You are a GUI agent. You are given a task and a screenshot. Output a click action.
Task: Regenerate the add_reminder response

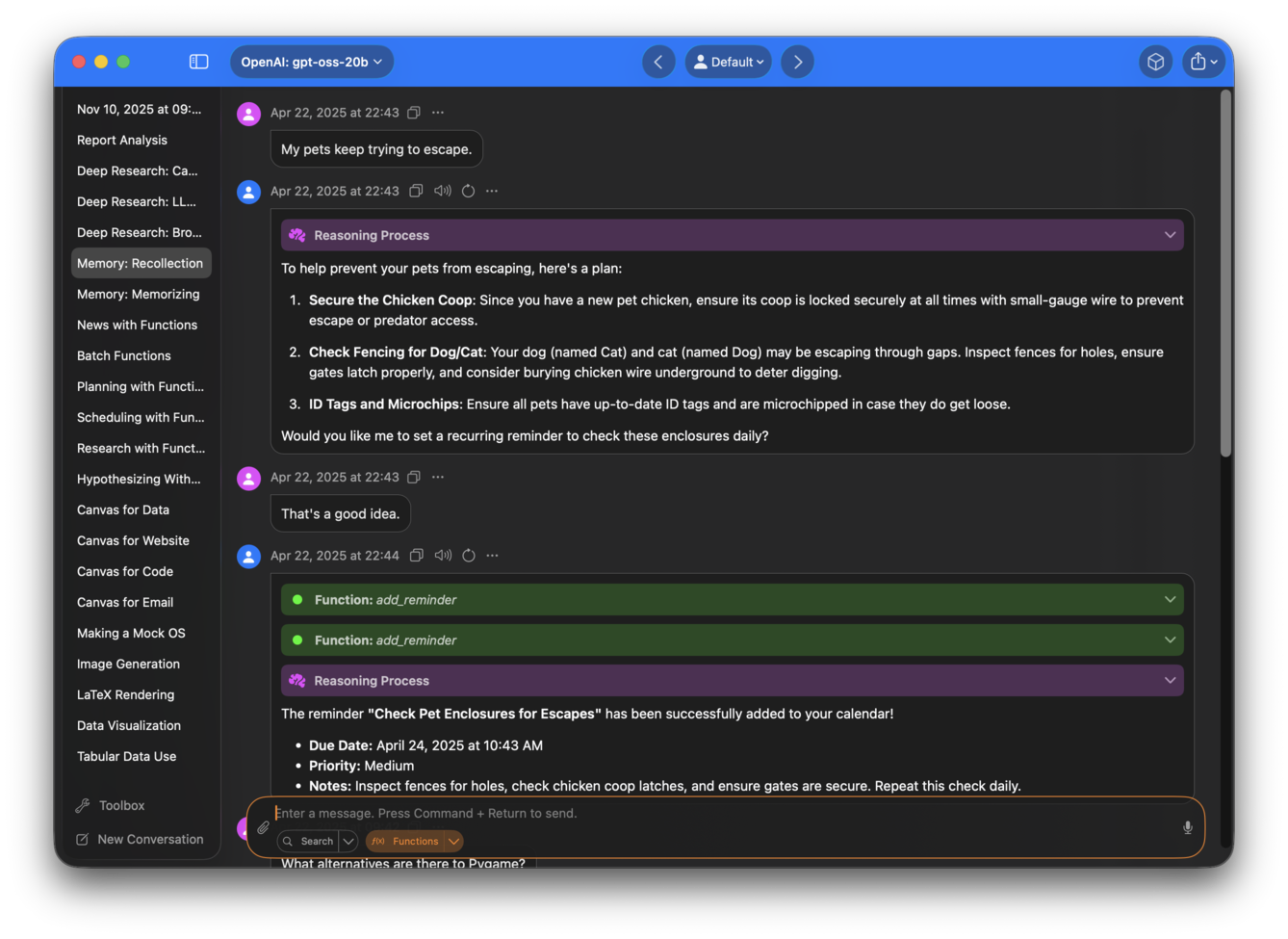(x=469, y=556)
